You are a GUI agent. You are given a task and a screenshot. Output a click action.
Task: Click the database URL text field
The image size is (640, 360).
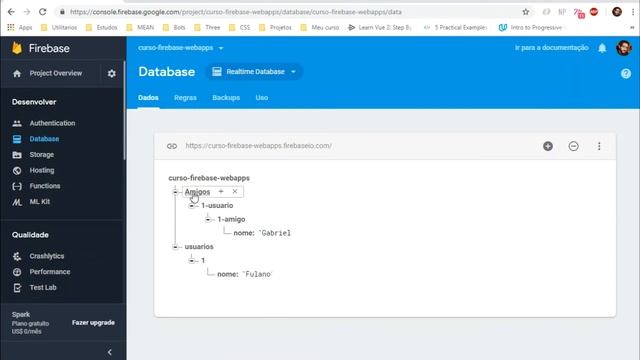[x=258, y=146]
